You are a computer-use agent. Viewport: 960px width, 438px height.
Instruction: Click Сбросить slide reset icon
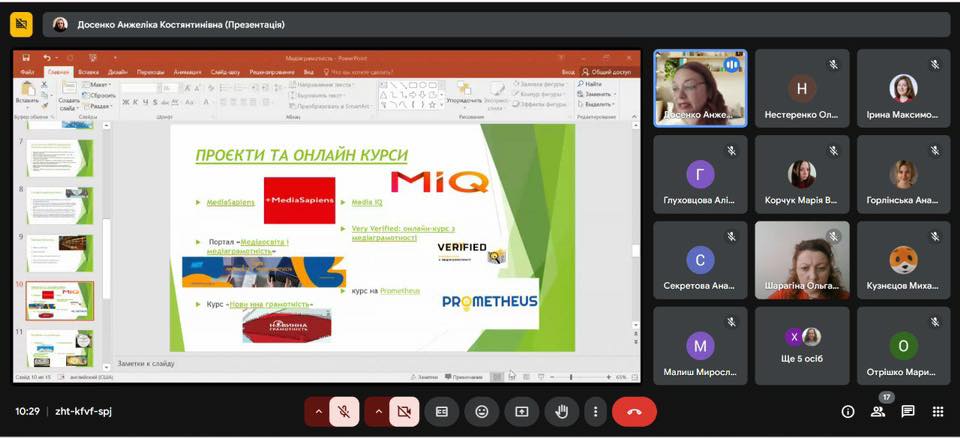tap(99, 96)
